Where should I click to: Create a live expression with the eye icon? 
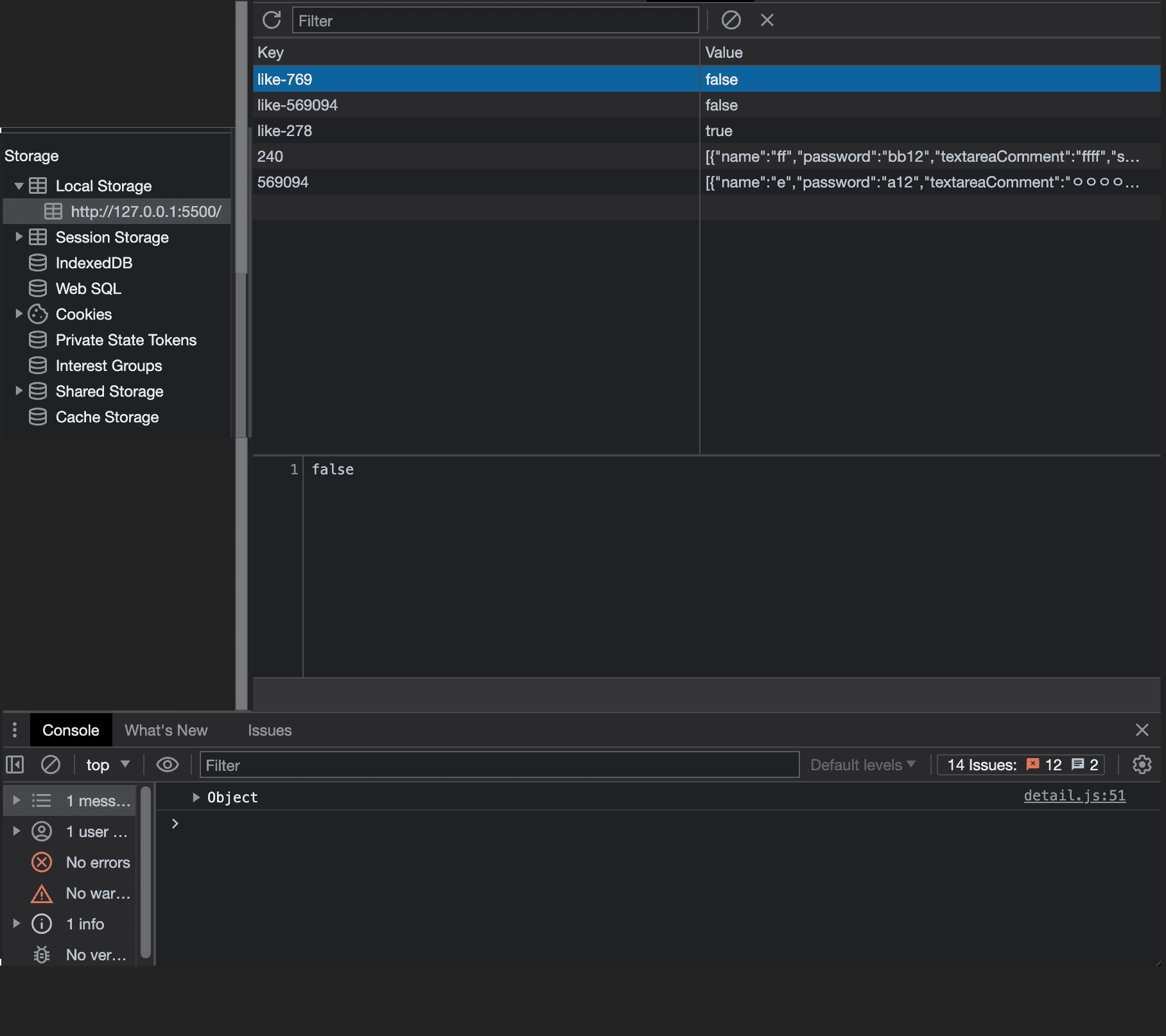click(x=168, y=764)
